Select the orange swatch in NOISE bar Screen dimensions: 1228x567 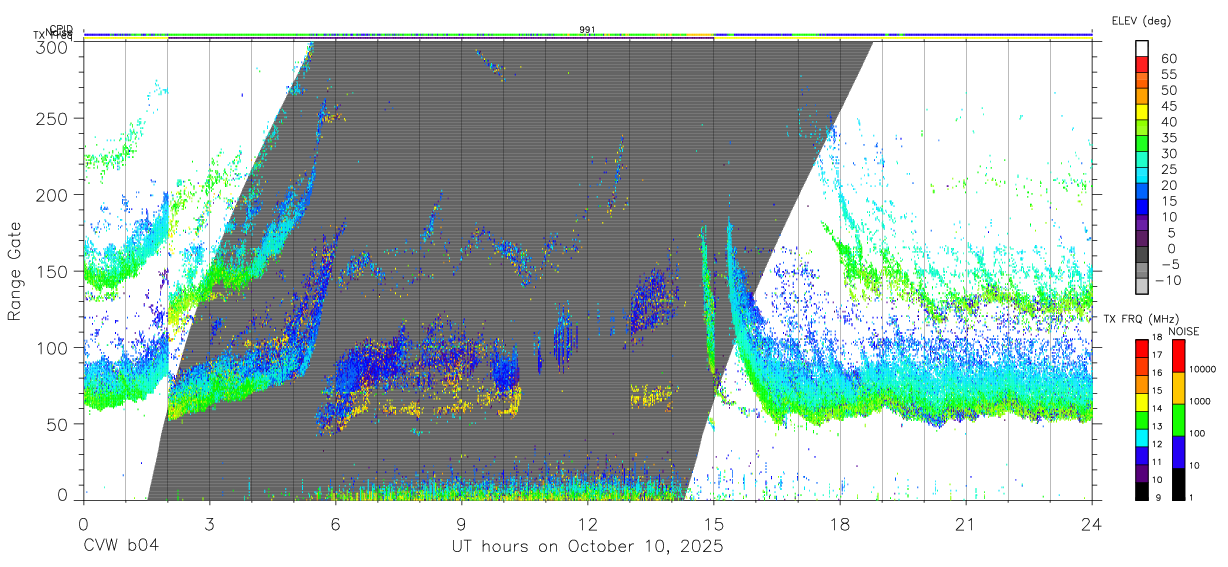1177,387
